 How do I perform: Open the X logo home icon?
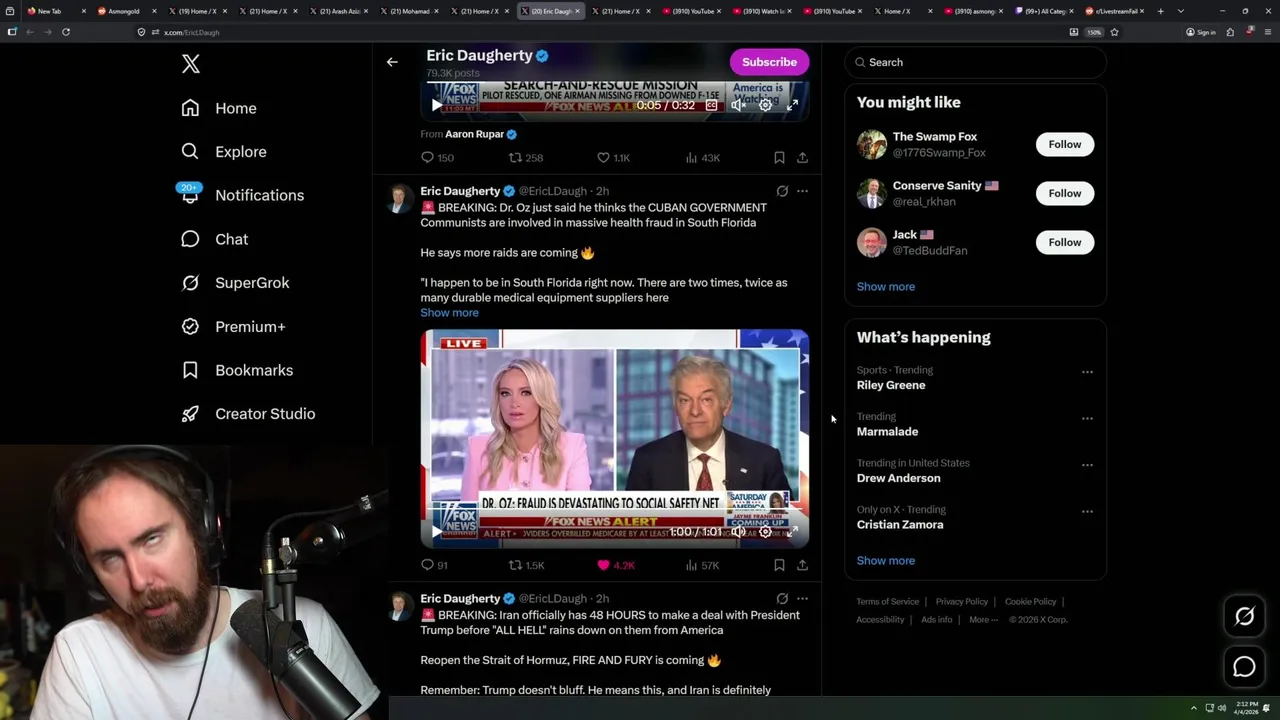pyautogui.click(x=190, y=64)
